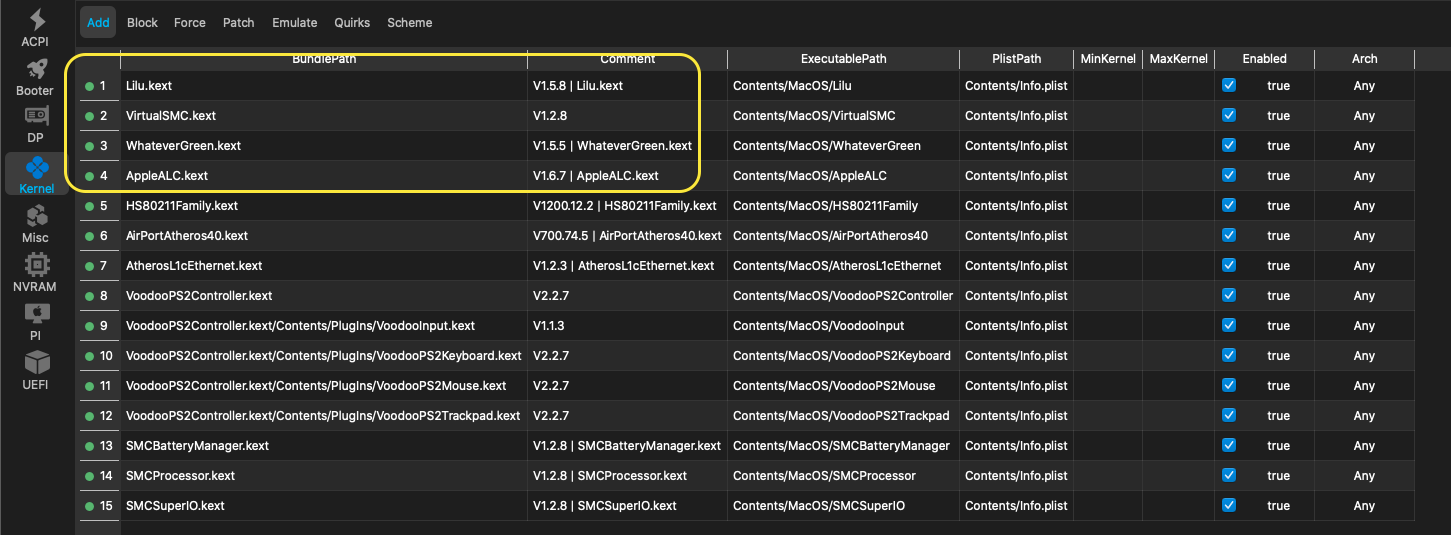Image resolution: width=1451 pixels, height=535 pixels.
Task: Toggle Enabled checkbox for SMCBatteryManager.kext row
Action: point(1229,445)
